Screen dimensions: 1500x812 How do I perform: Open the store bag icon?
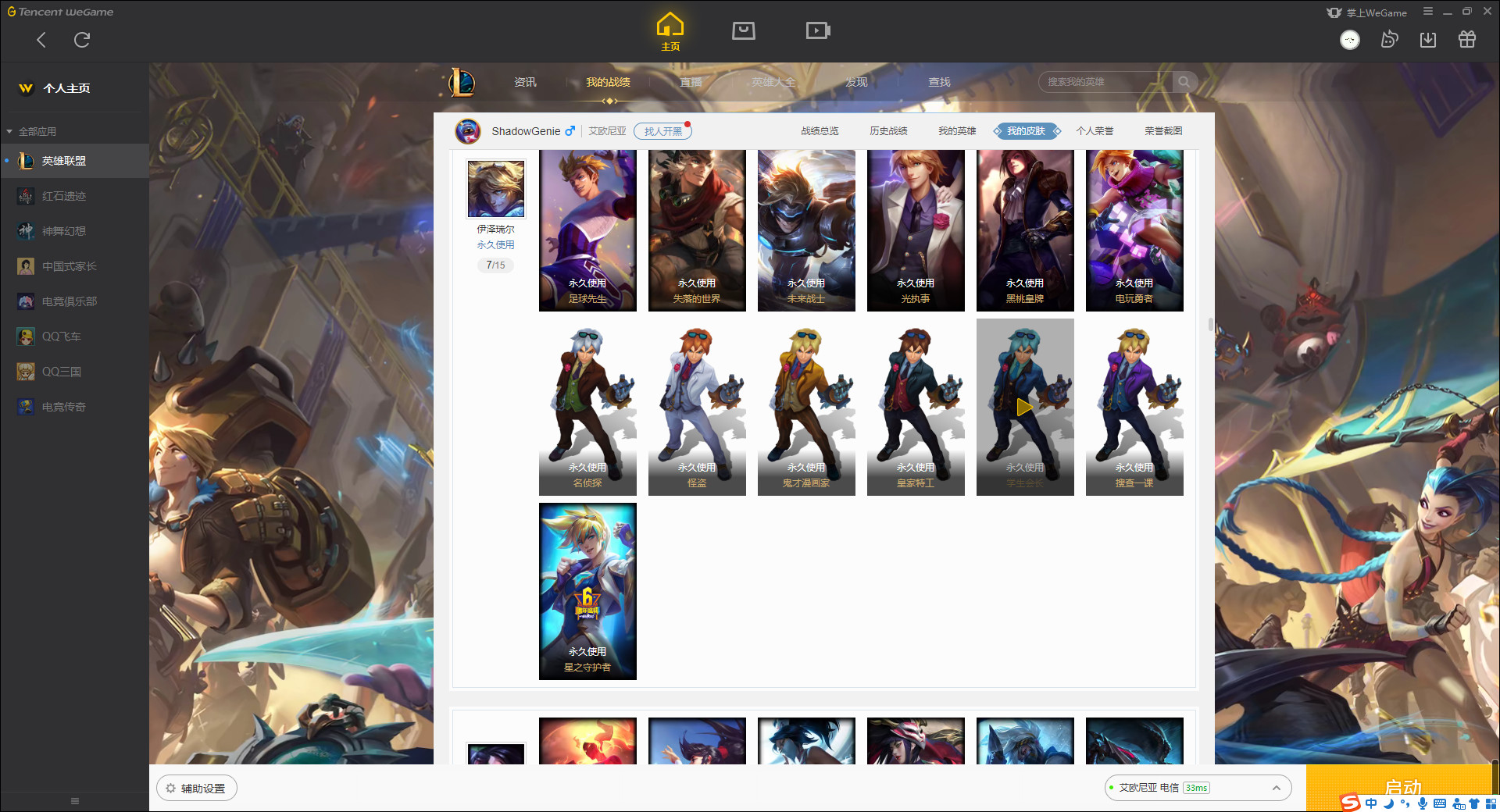coord(743,30)
